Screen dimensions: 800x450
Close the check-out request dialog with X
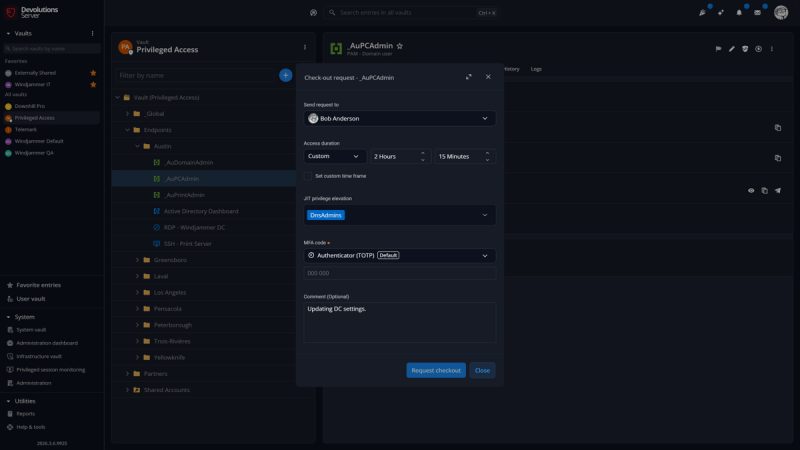tap(488, 77)
